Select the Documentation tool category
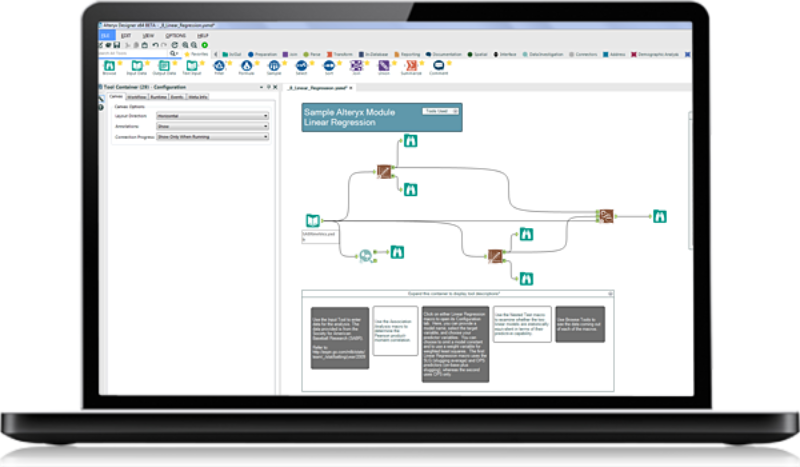 point(444,54)
